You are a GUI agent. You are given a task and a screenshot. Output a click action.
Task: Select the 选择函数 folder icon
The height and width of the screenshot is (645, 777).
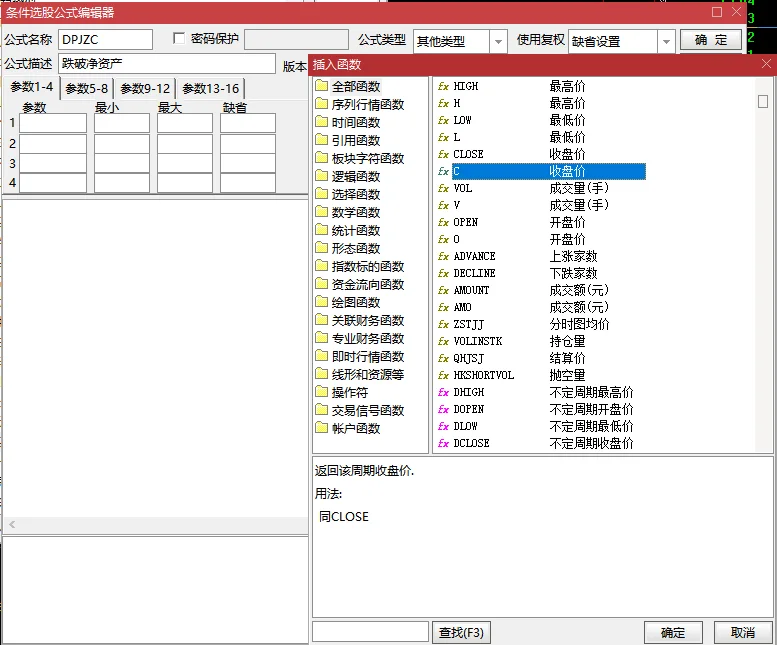322,194
